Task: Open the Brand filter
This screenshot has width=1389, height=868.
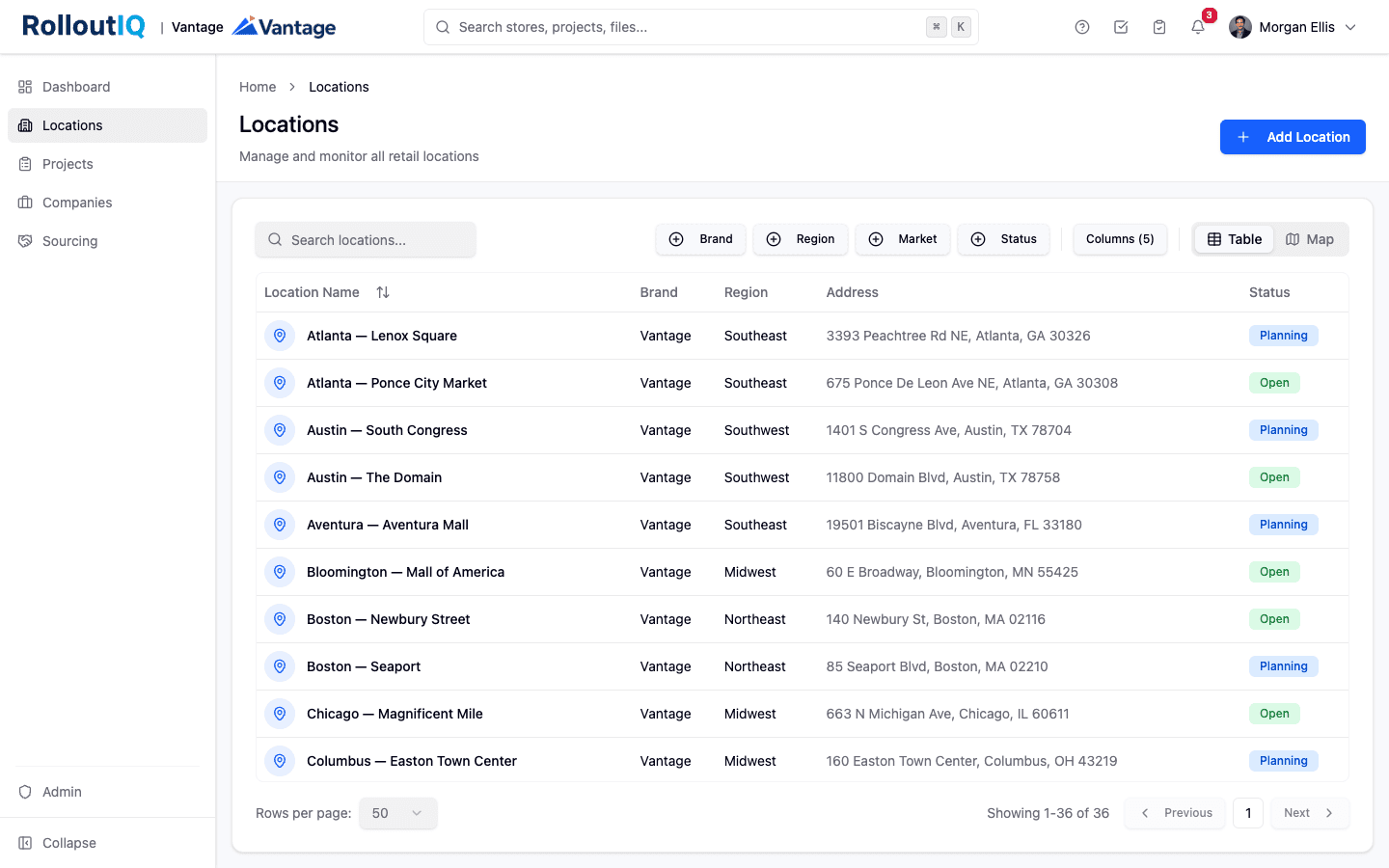Action: [x=701, y=239]
